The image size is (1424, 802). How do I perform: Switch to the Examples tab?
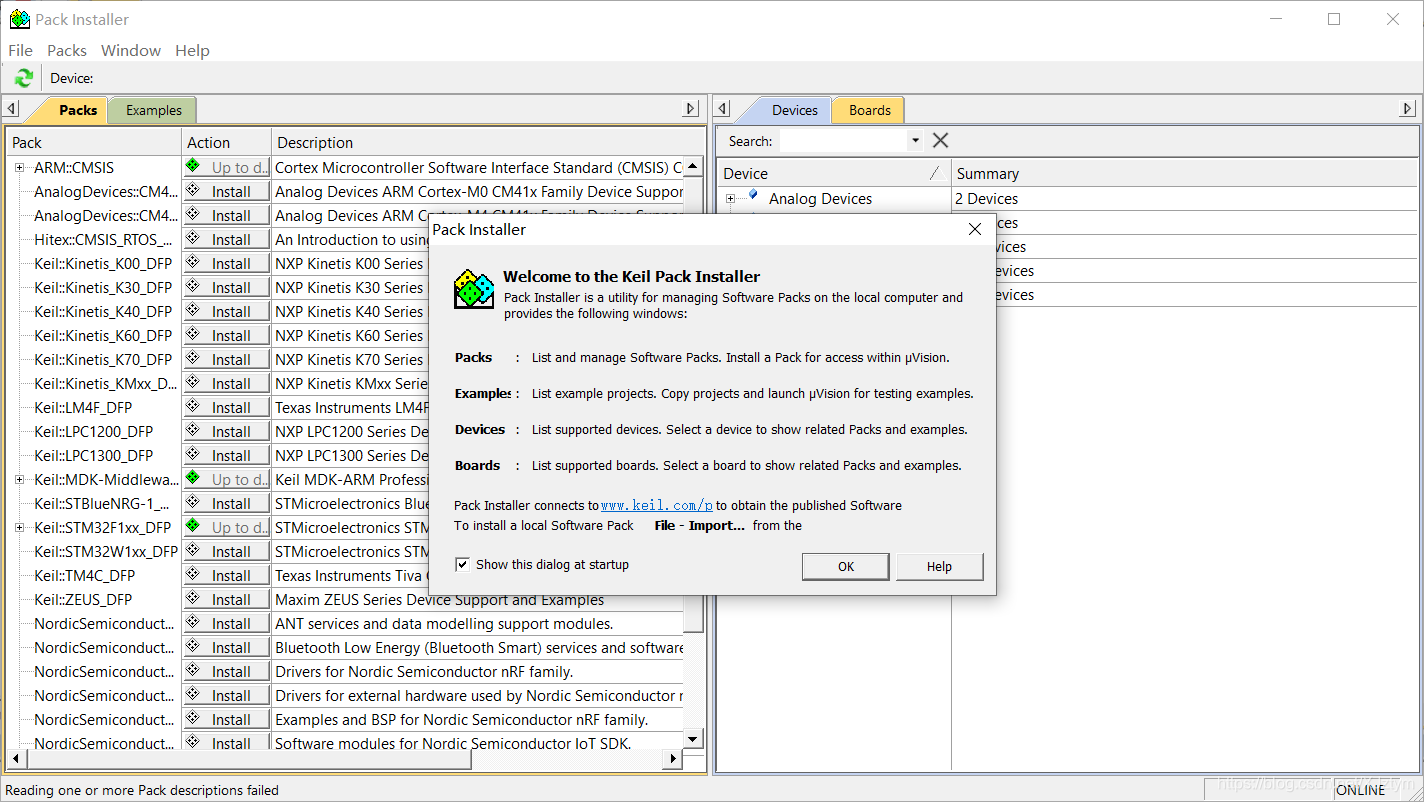pos(154,110)
